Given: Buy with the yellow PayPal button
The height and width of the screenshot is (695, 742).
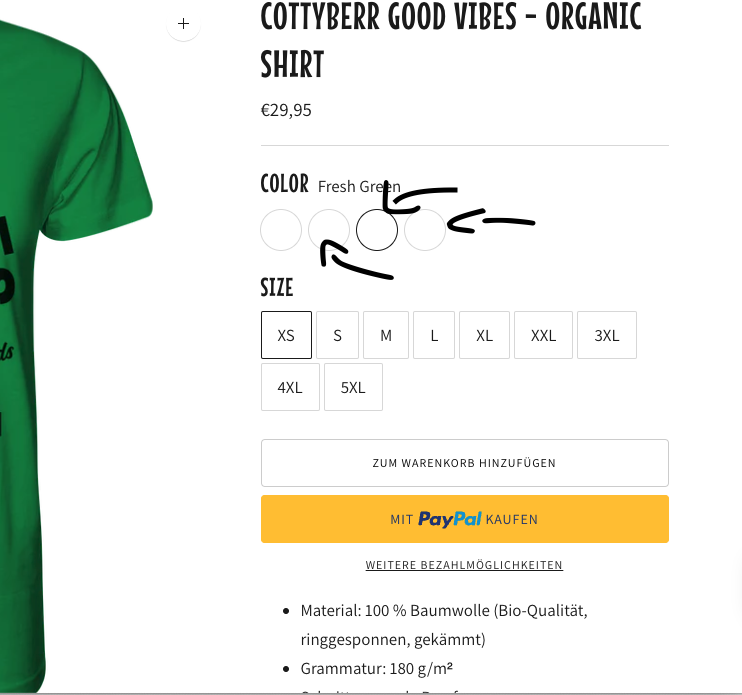Looking at the screenshot, I should [x=465, y=519].
